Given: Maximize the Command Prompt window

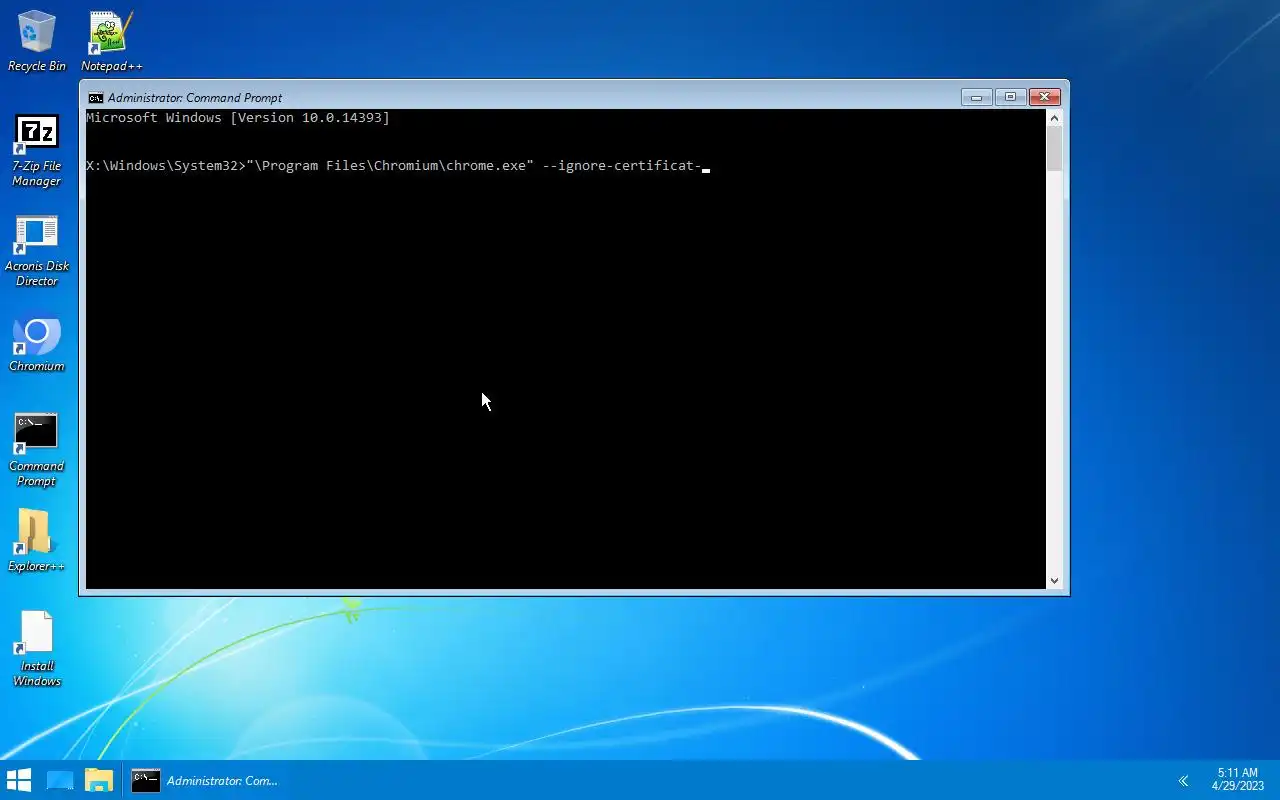Looking at the screenshot, I should (x=1010, y=97).
